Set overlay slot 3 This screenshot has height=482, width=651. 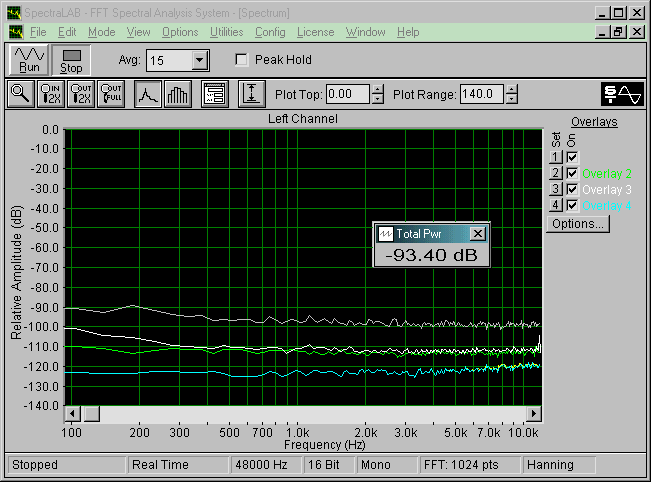pyautogui.click(x=556, y=189)
